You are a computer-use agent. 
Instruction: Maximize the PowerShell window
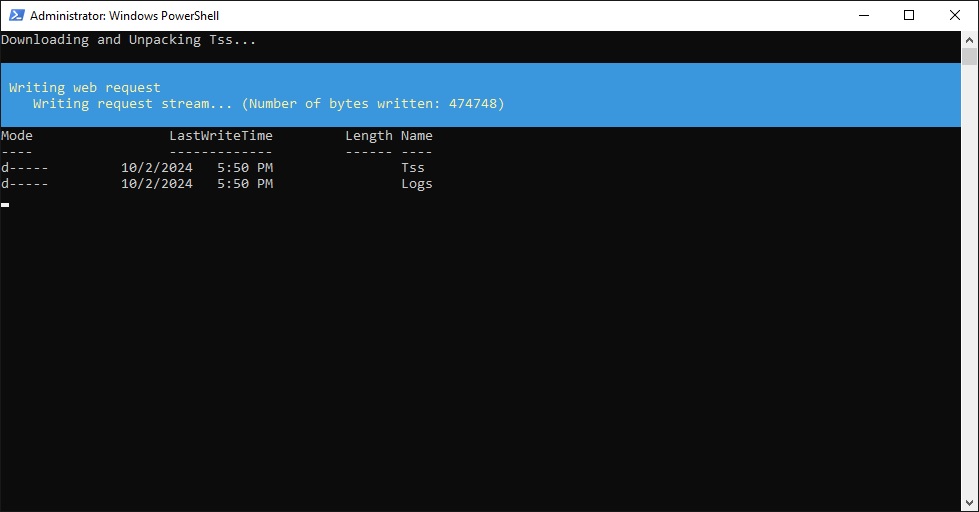click(x=909, y=15)
